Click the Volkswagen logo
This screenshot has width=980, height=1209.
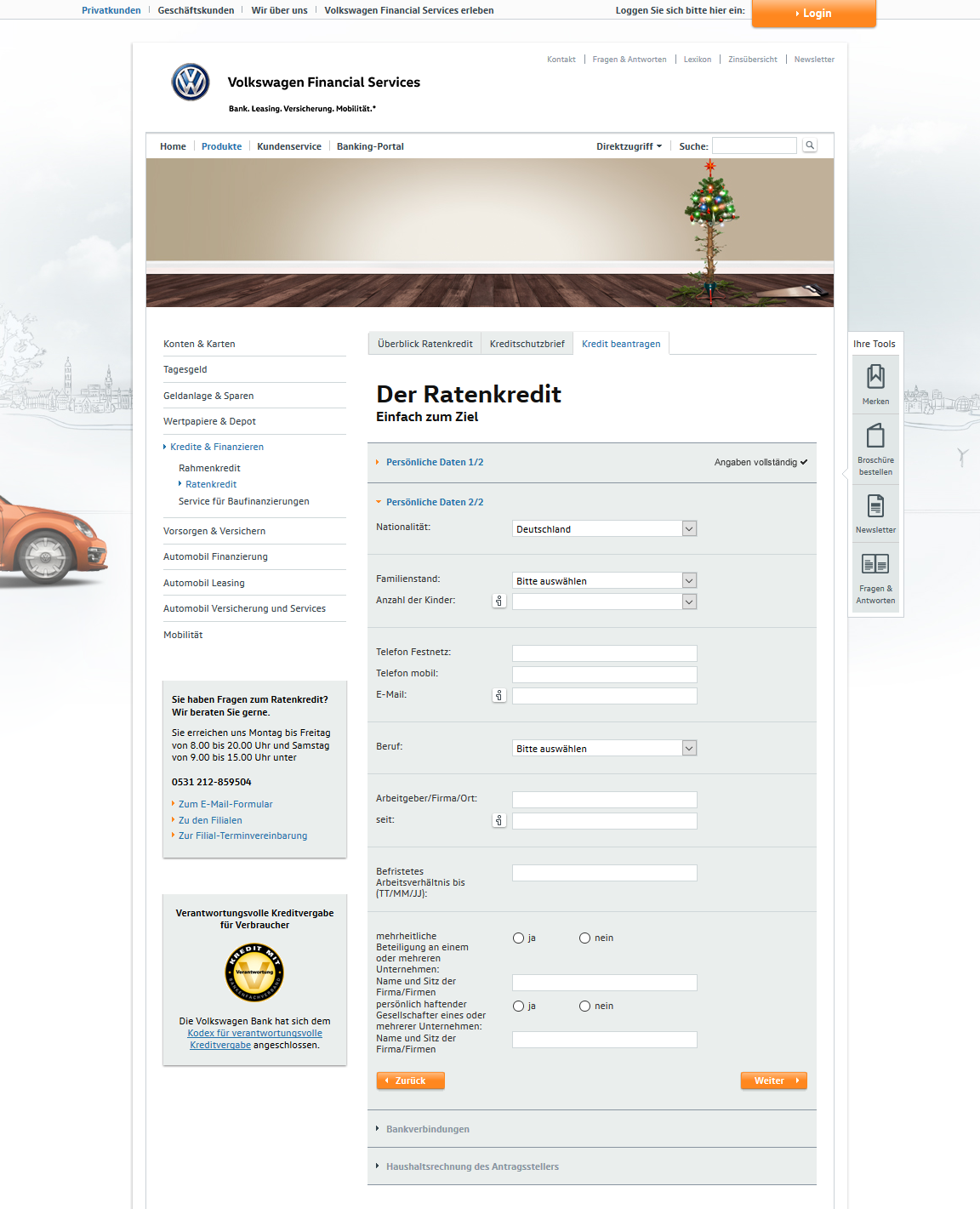click(191, 83)
